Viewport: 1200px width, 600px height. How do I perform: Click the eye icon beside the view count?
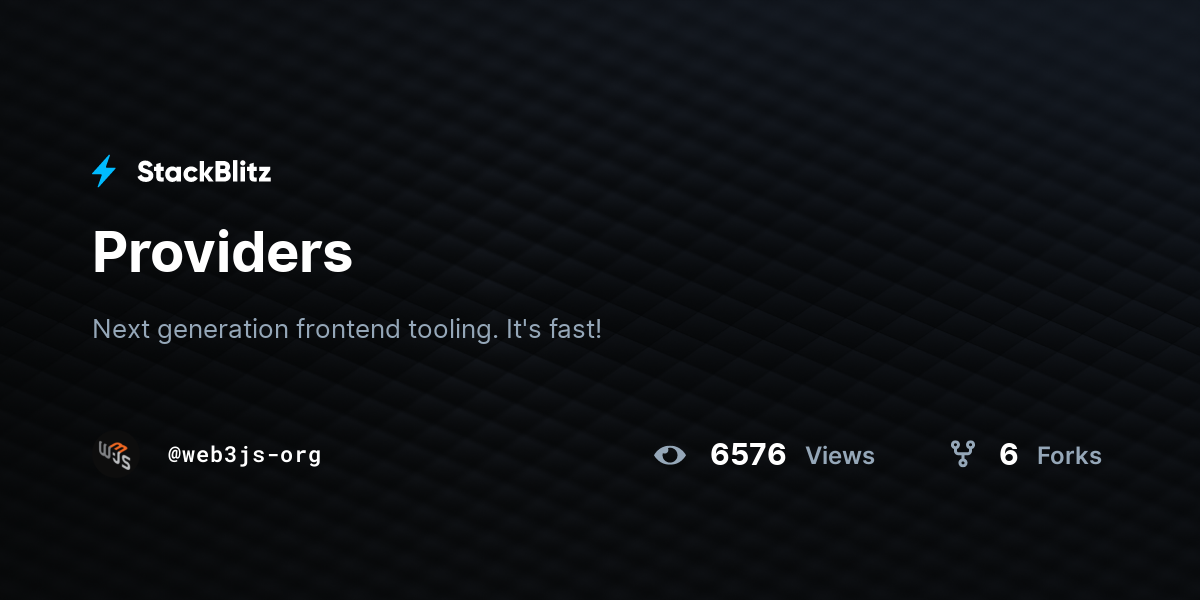670,456
